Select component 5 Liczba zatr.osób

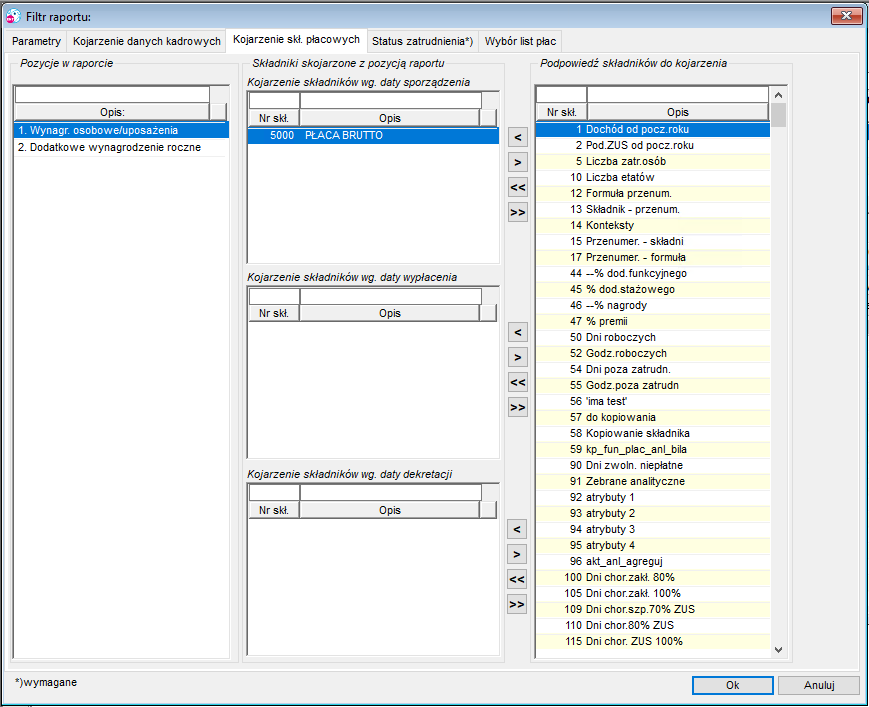(x=653, y=161)
